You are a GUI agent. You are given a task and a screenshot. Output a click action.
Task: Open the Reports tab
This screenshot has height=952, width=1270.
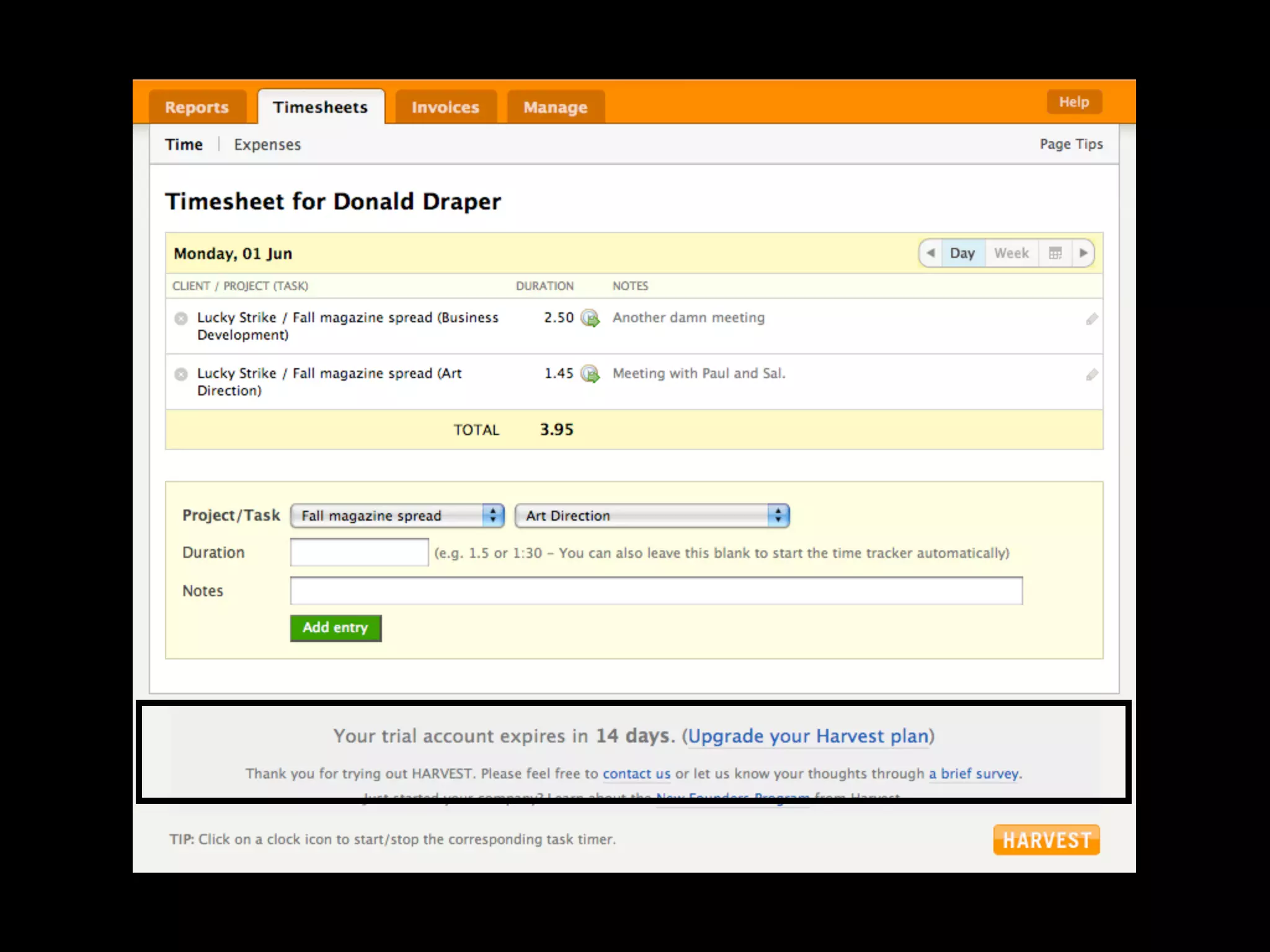(197, 107)
